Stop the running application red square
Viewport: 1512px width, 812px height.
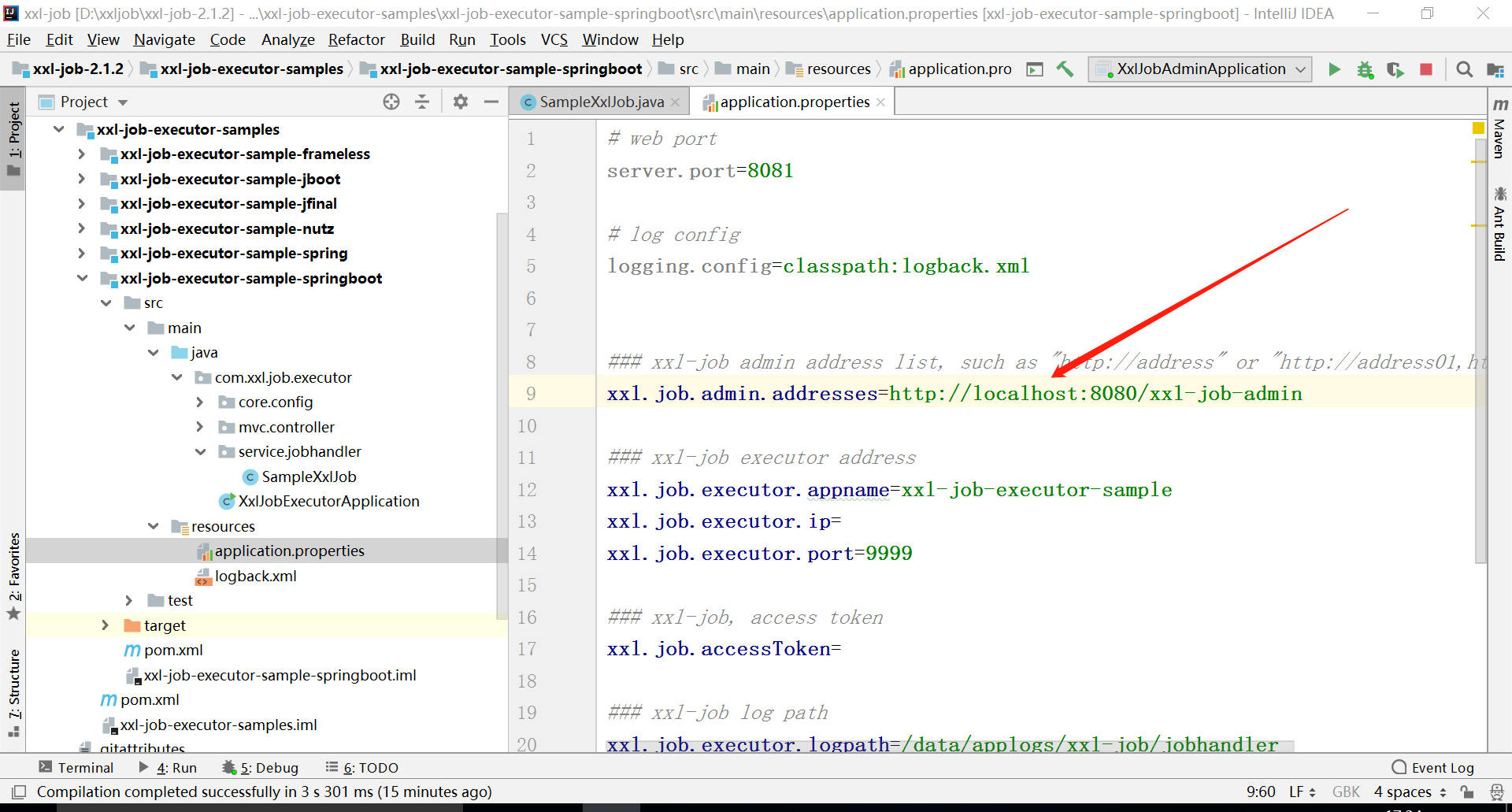click(x=1425, y=69)
